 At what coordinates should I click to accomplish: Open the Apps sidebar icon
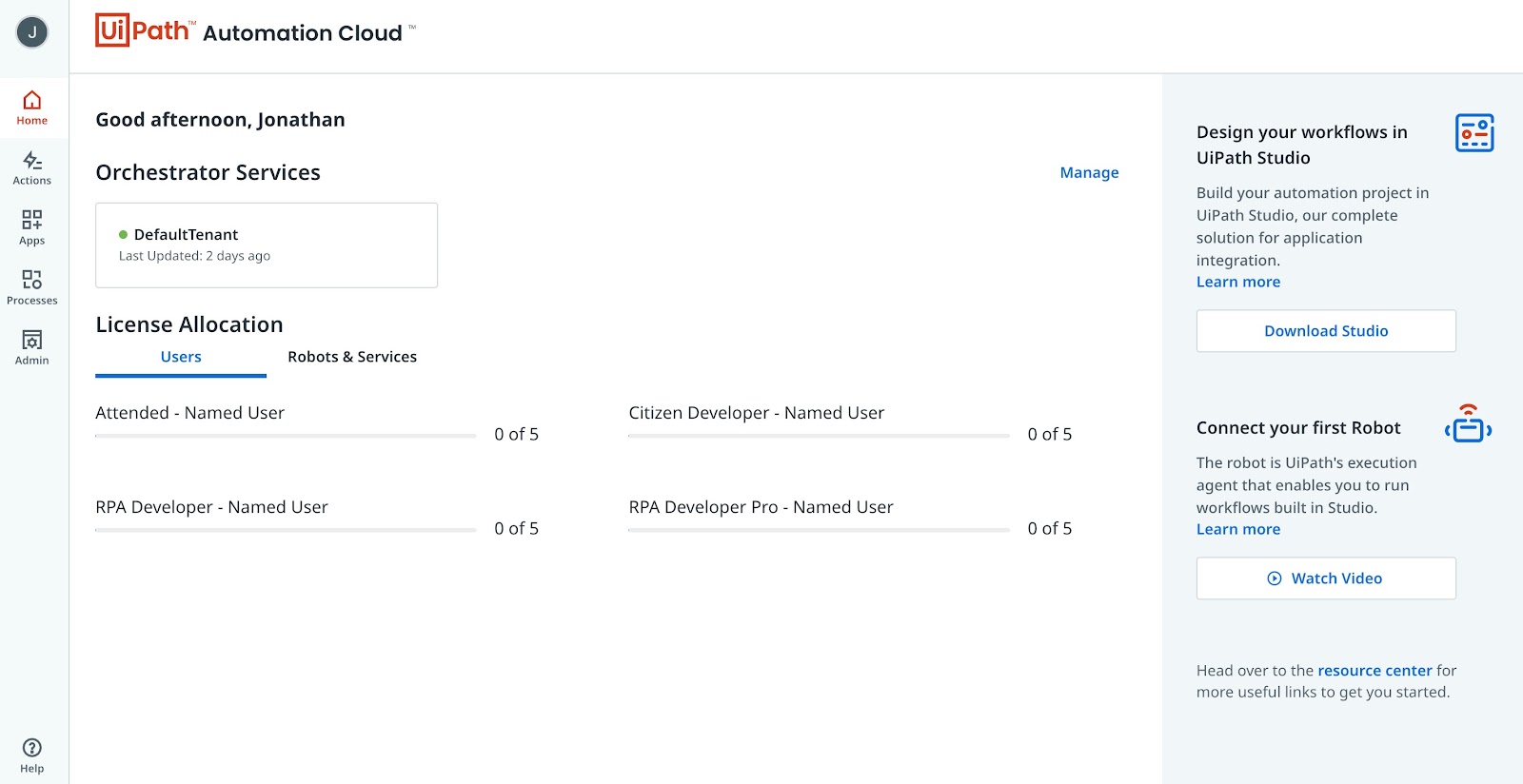click(32, 227)
